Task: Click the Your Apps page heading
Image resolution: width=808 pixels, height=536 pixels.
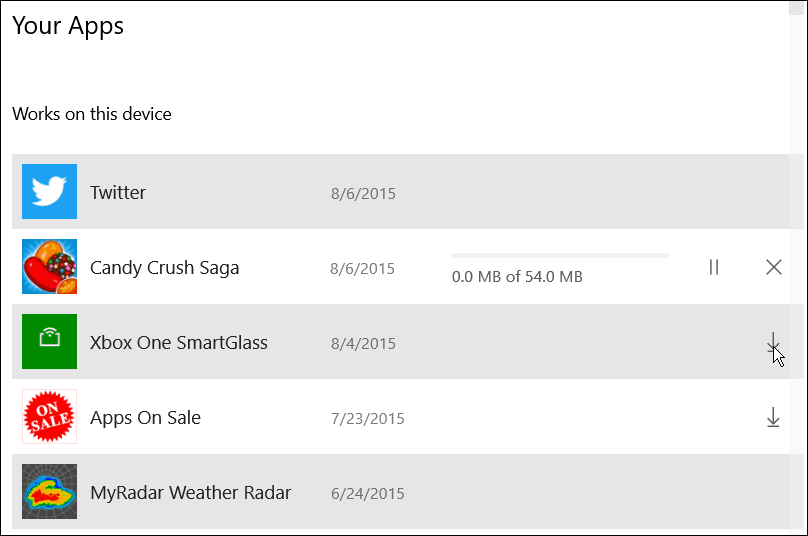Action: [68, 26]
